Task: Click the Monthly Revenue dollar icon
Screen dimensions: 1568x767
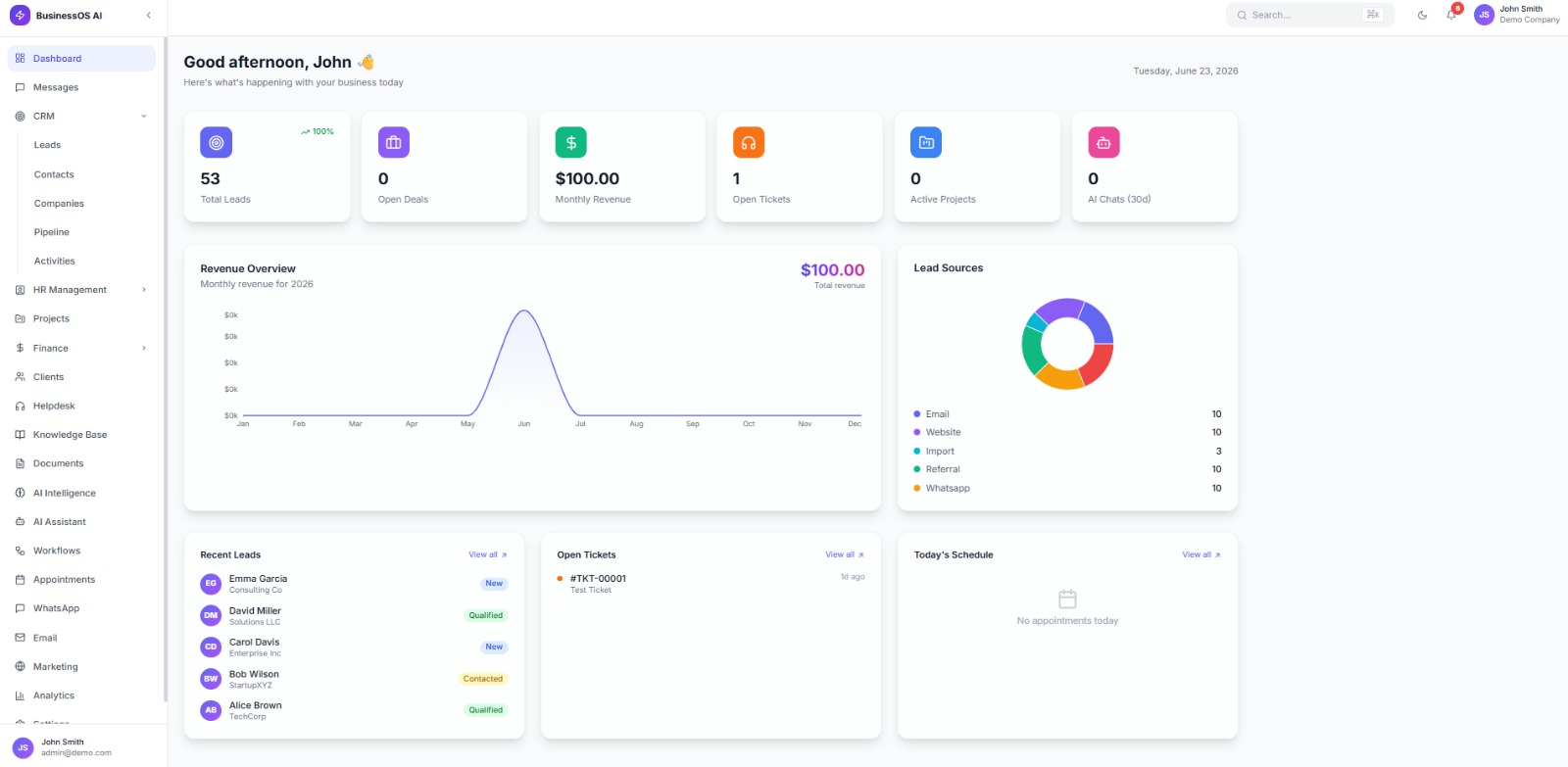Action: 571,142
